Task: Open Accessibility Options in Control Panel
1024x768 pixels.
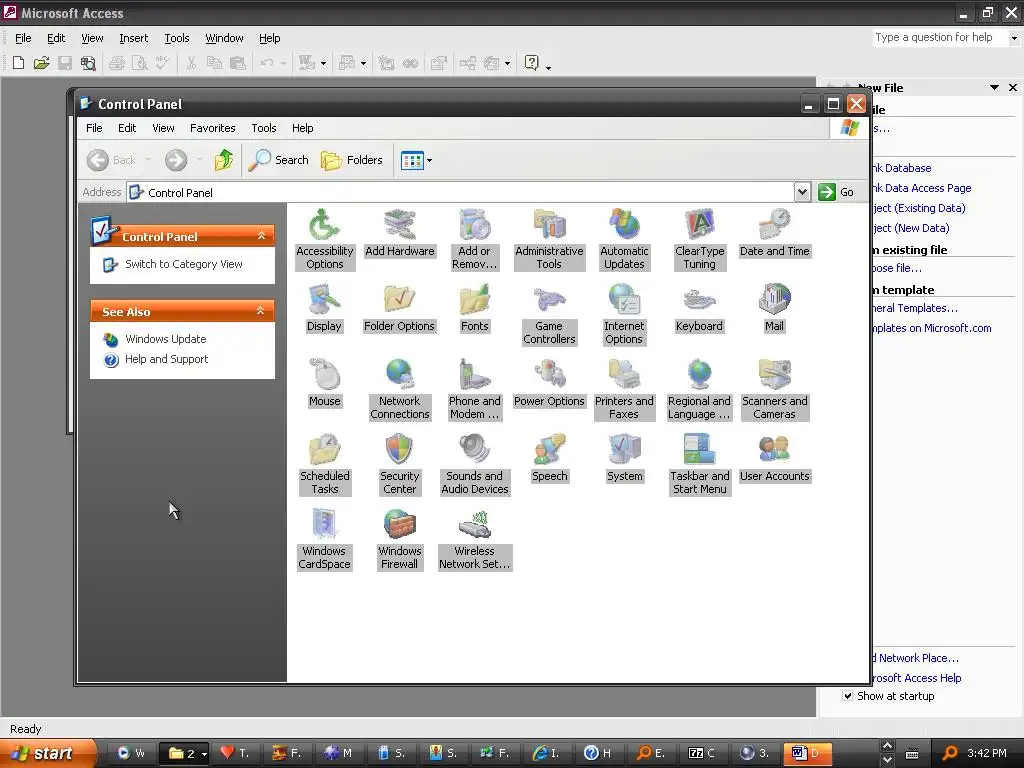Action: [325, 239]
